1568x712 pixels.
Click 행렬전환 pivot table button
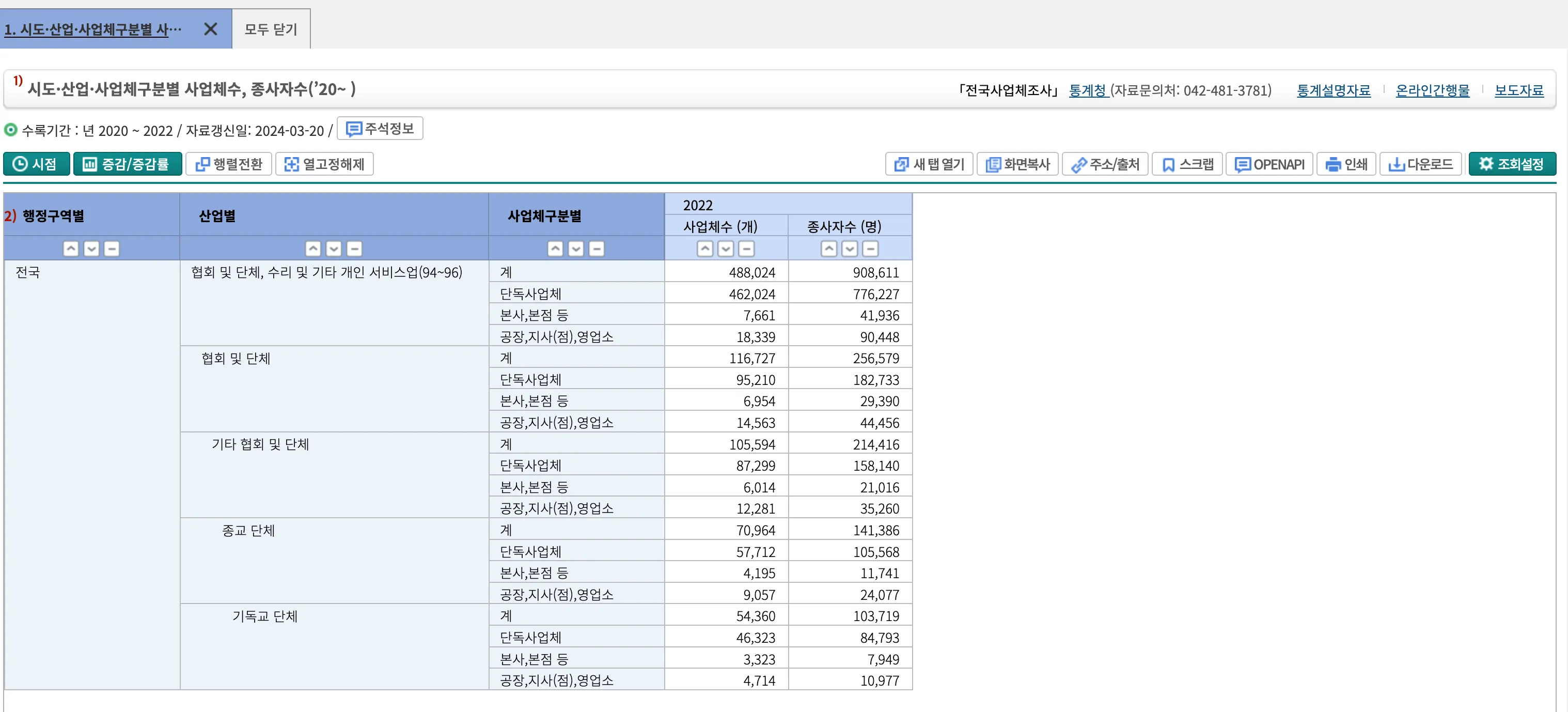(229, 164)
